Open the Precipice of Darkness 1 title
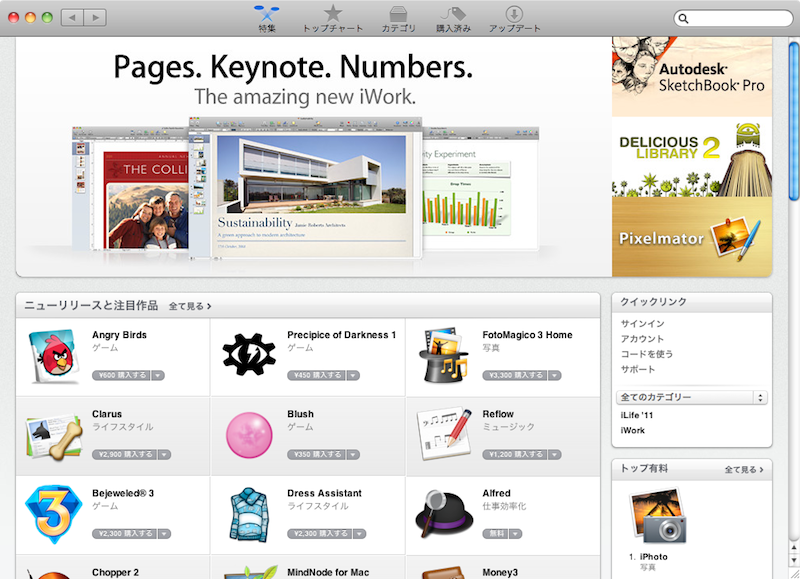This screenshot has height=579, width=800. coord(341,335)
